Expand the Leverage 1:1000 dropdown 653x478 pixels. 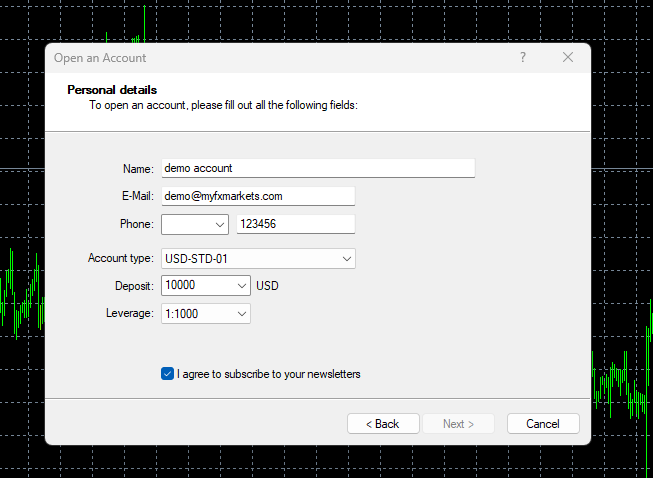242,314
